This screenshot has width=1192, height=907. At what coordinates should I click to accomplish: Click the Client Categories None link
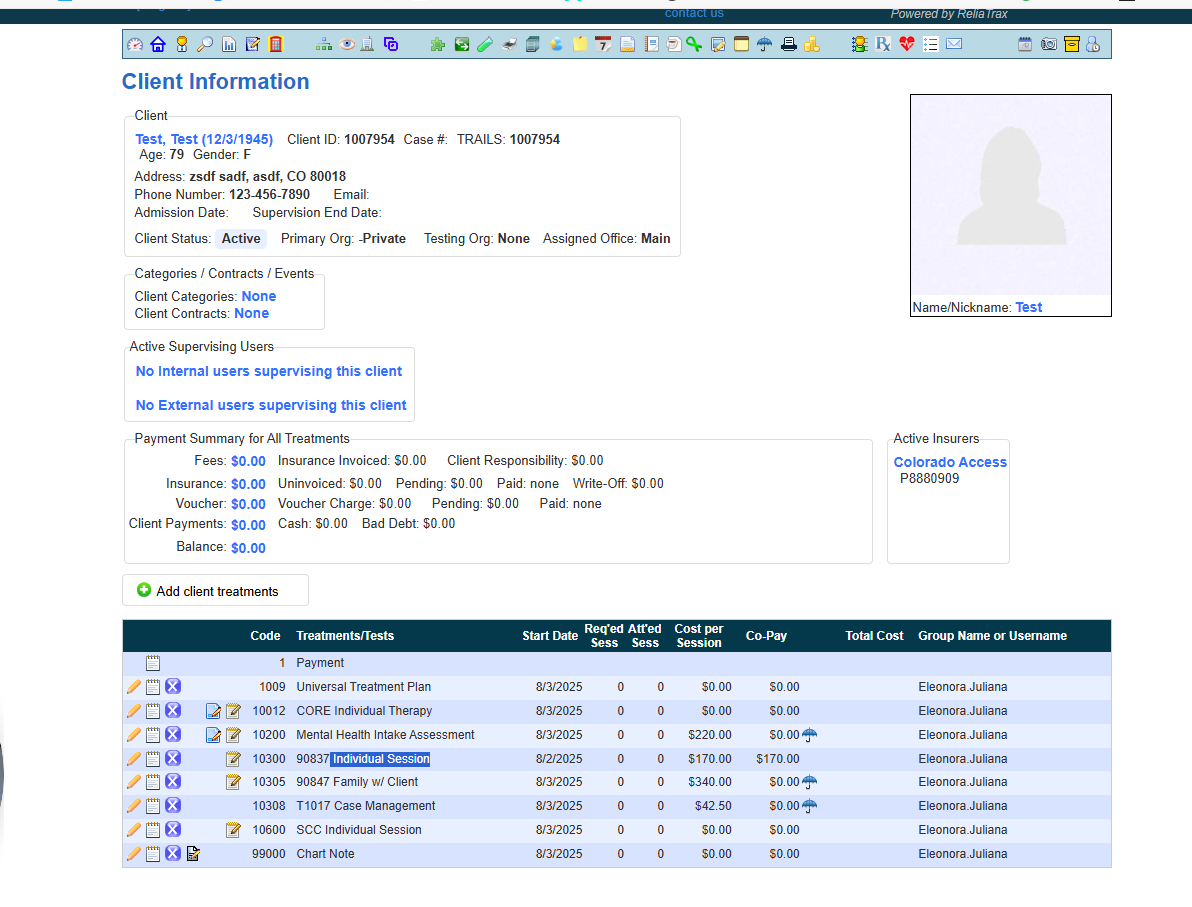[x=259, y=296]
